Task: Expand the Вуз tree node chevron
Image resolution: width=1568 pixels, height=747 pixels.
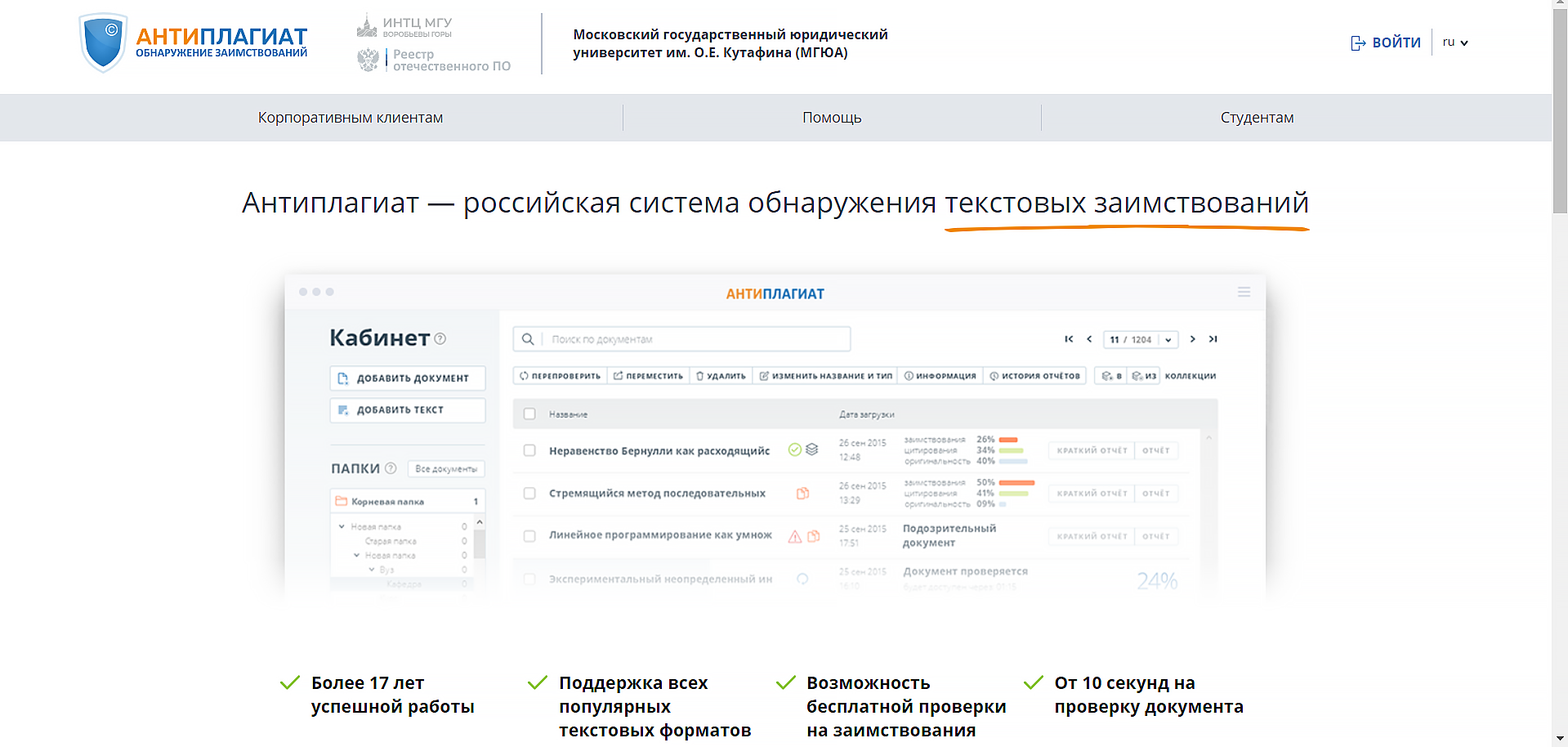Action: click(x=371, y=570)
